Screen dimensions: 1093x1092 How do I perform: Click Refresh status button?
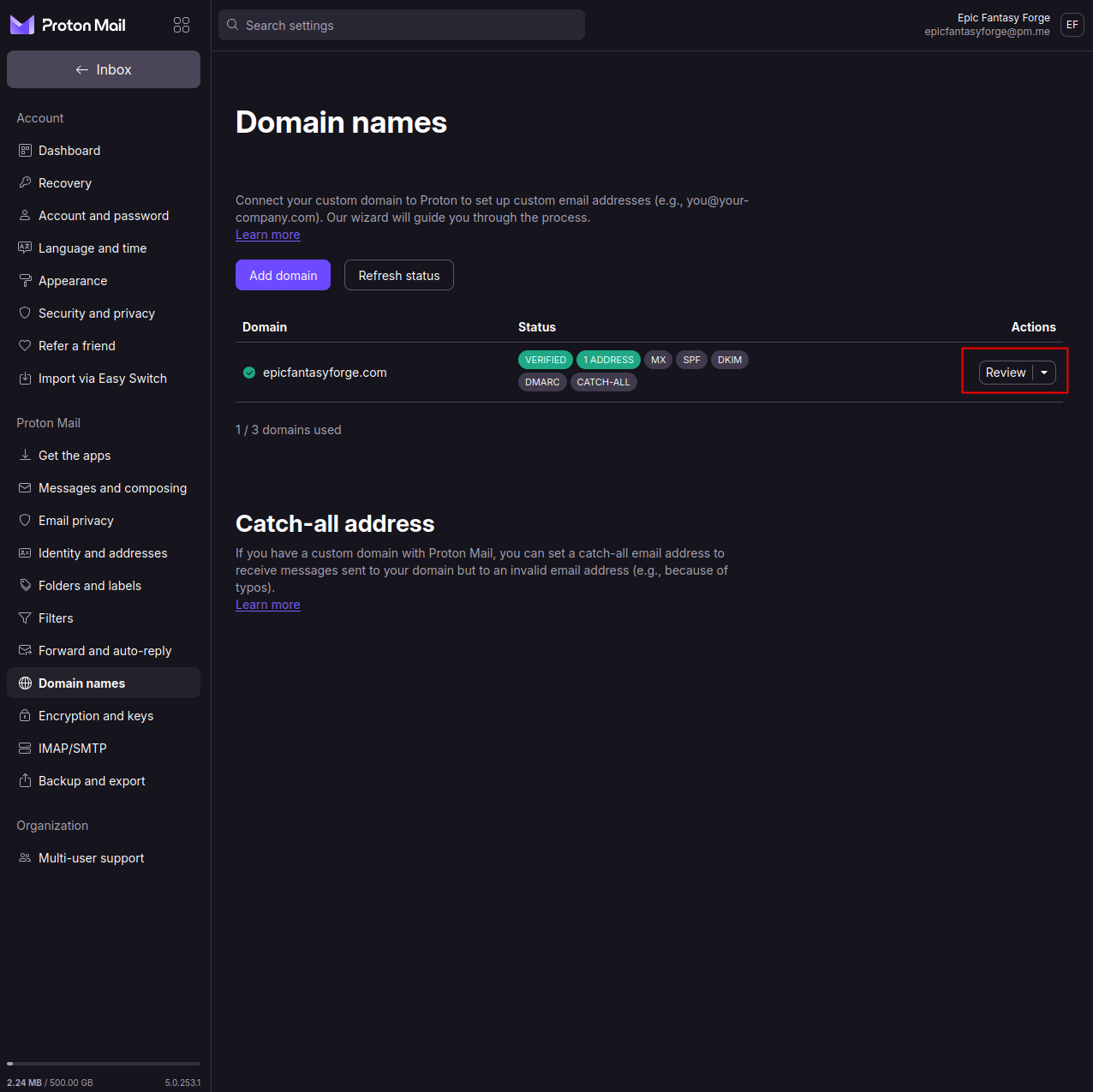pos(399,275)
